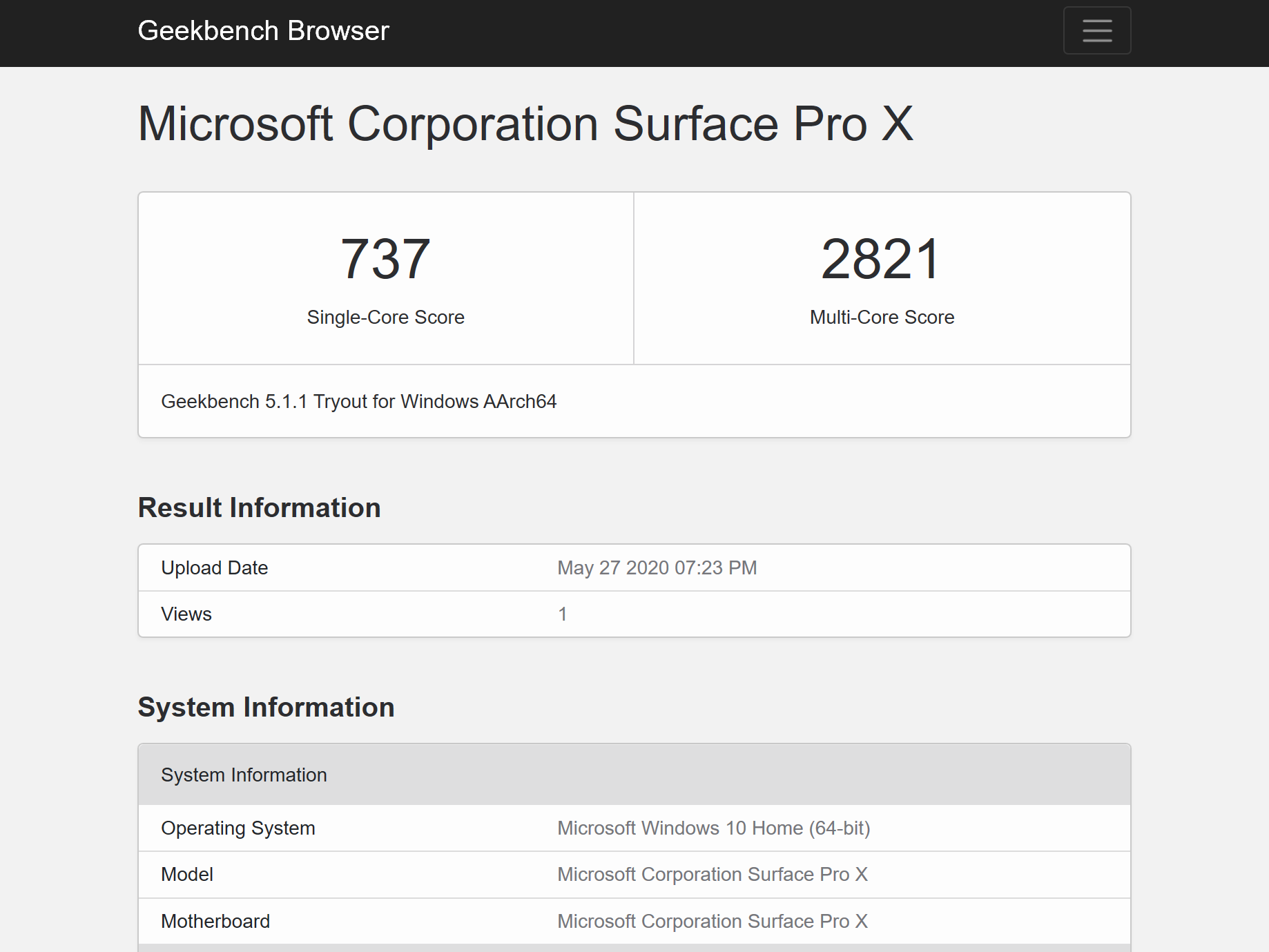Open the hamburger navigation menu
This screenshot has width=1269, height=952.
tap(1096, 30)
